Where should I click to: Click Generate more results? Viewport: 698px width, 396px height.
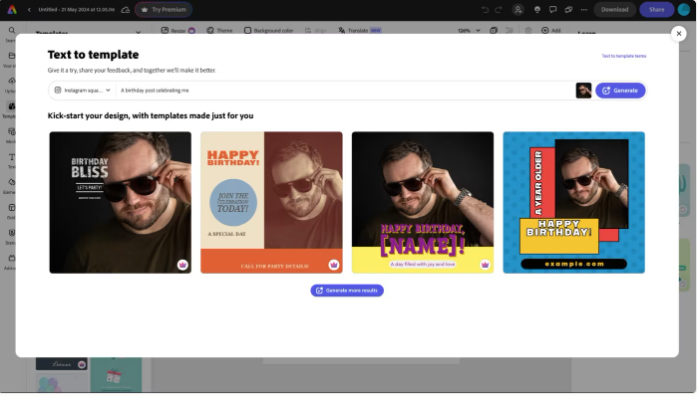tap(347, 291)
